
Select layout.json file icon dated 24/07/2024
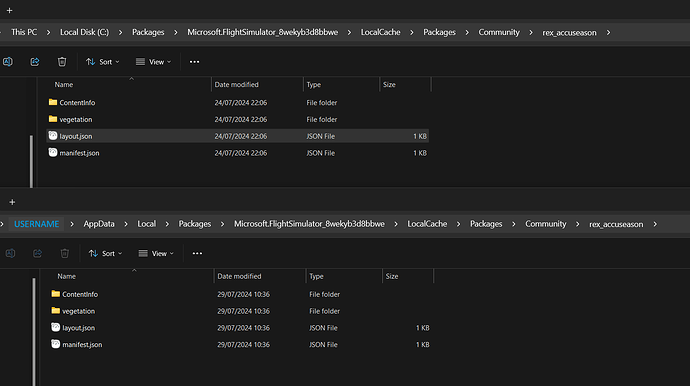pyautogui.click(x=53, y=136)
